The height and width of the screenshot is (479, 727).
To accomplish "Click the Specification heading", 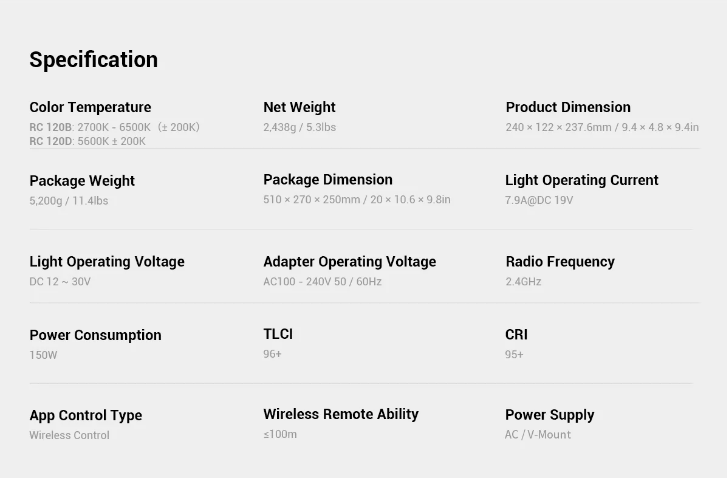I will click(94, 60).
